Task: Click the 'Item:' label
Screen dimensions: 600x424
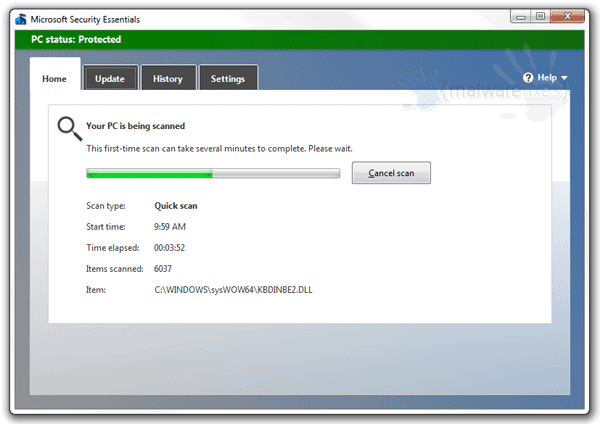Action: coord(96,290)
